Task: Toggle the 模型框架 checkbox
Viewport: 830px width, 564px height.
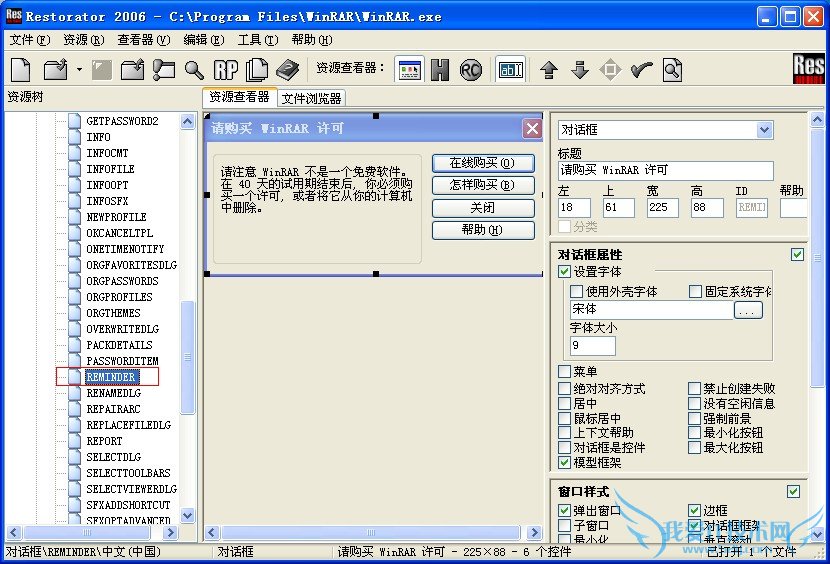Action: 565,462
